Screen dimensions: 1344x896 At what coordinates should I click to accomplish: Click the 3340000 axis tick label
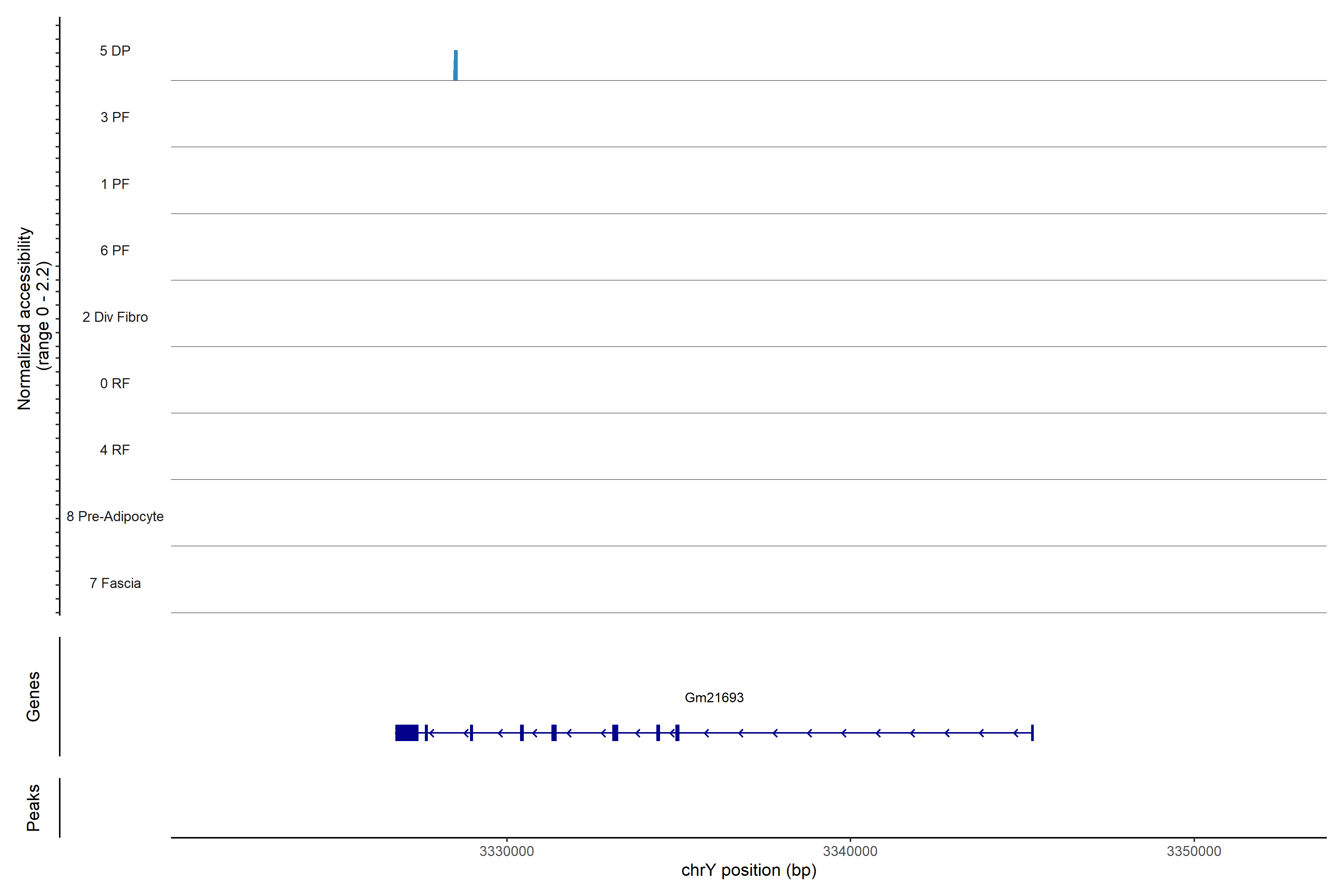click(850, 851)
